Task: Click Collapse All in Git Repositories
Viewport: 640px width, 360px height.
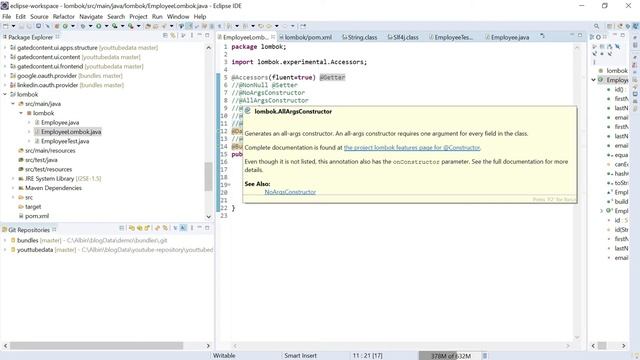Action: pos(122,228)
